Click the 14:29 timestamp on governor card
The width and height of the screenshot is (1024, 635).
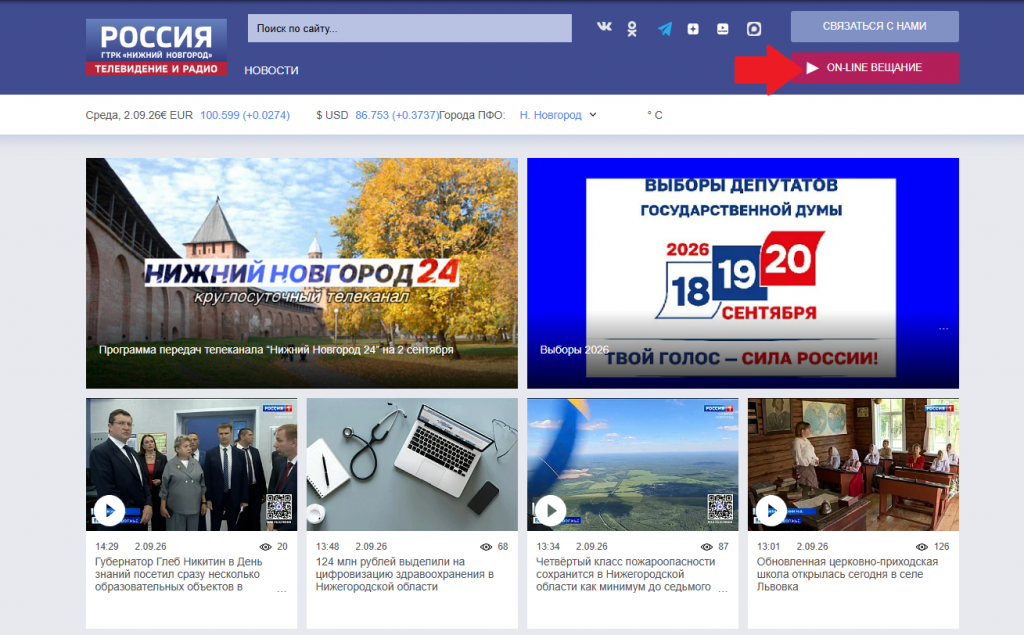click(x=106, y=546)
